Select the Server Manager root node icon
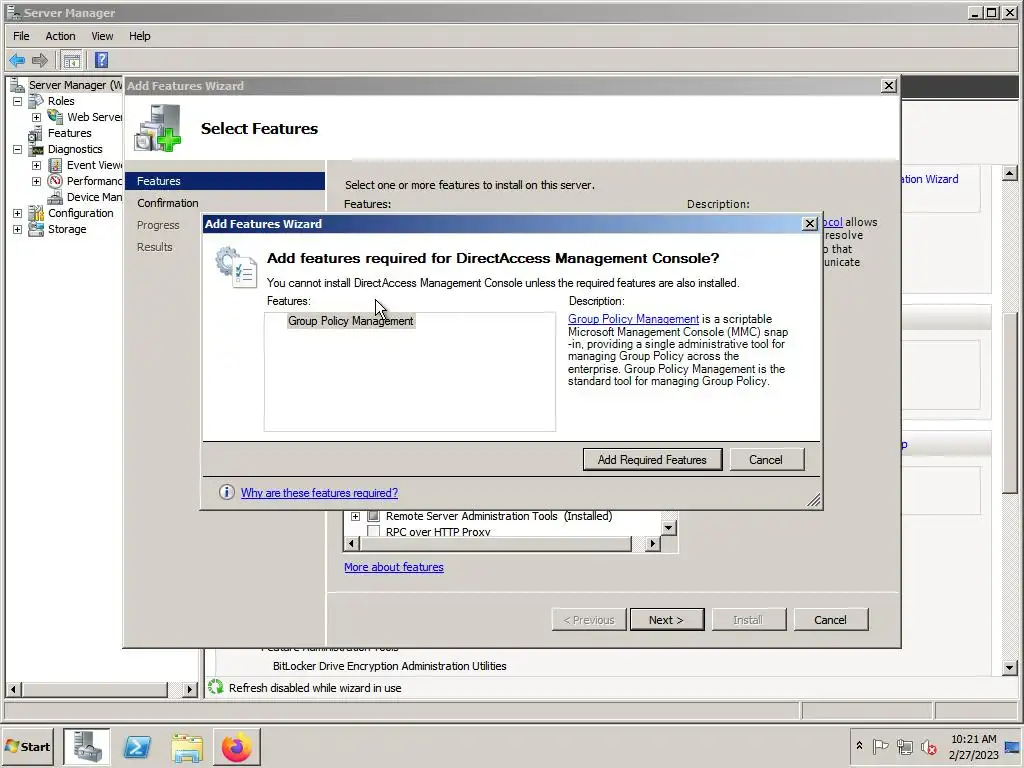The width and height of the screenshot is (1024, 768). tap(18, 85)
